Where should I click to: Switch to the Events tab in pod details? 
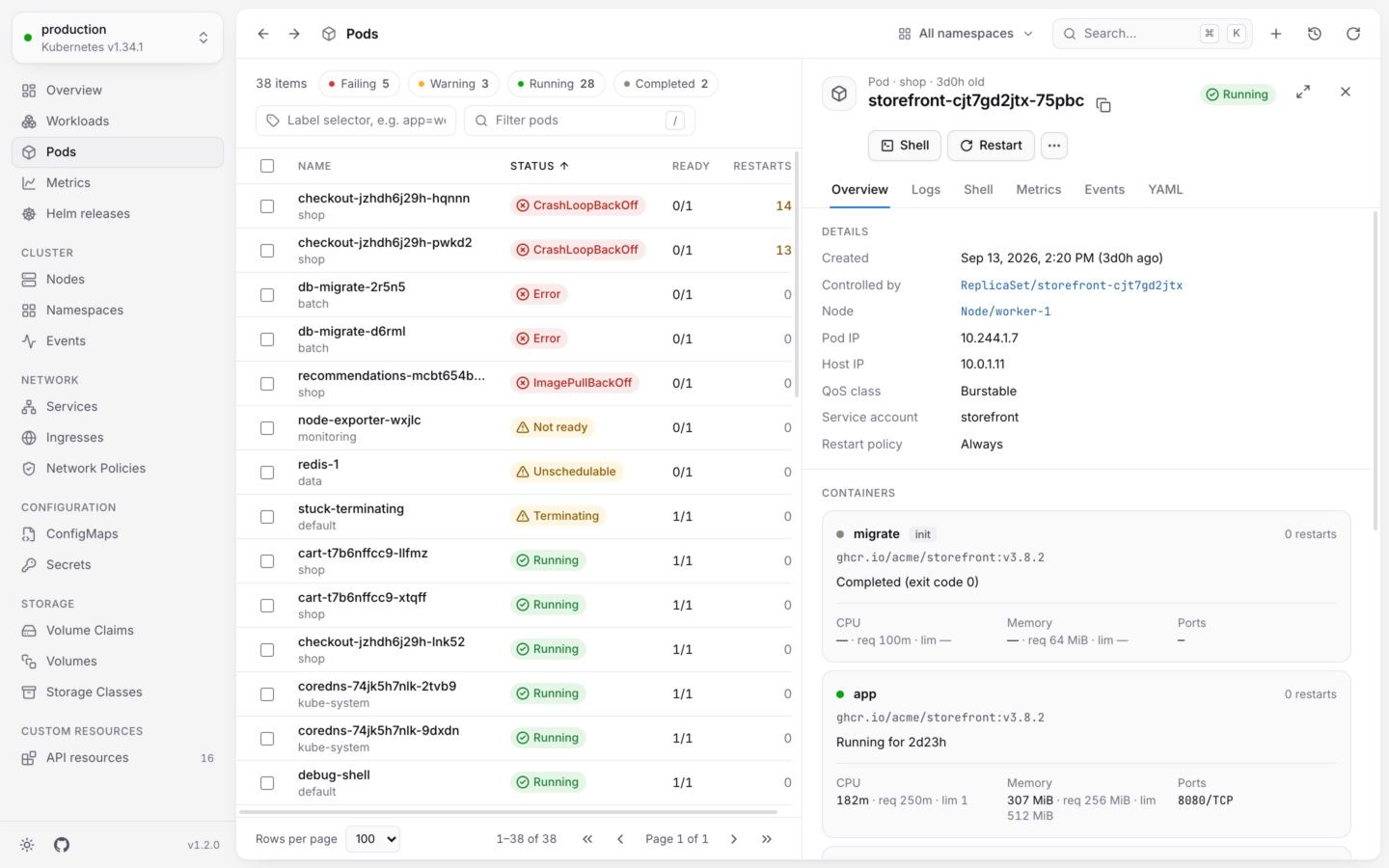point(1104,190)
